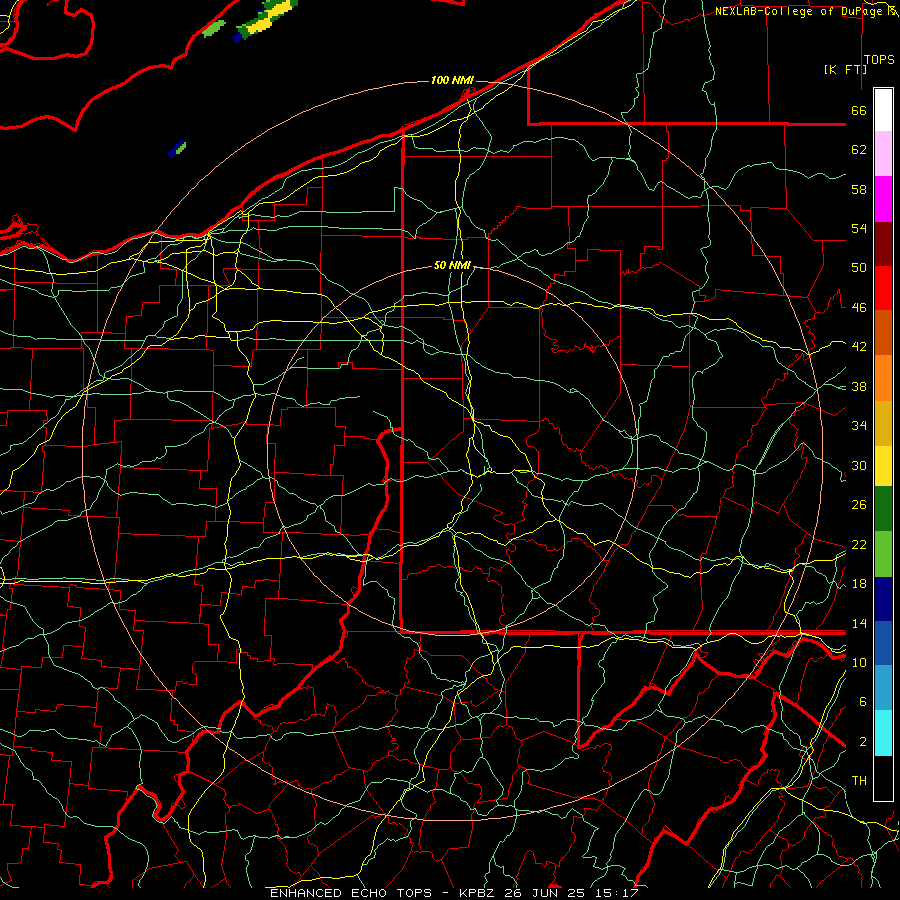Screen dimensions: 900x900
Task: Click the TOPS legend title
Action: (x=879, y=60)
